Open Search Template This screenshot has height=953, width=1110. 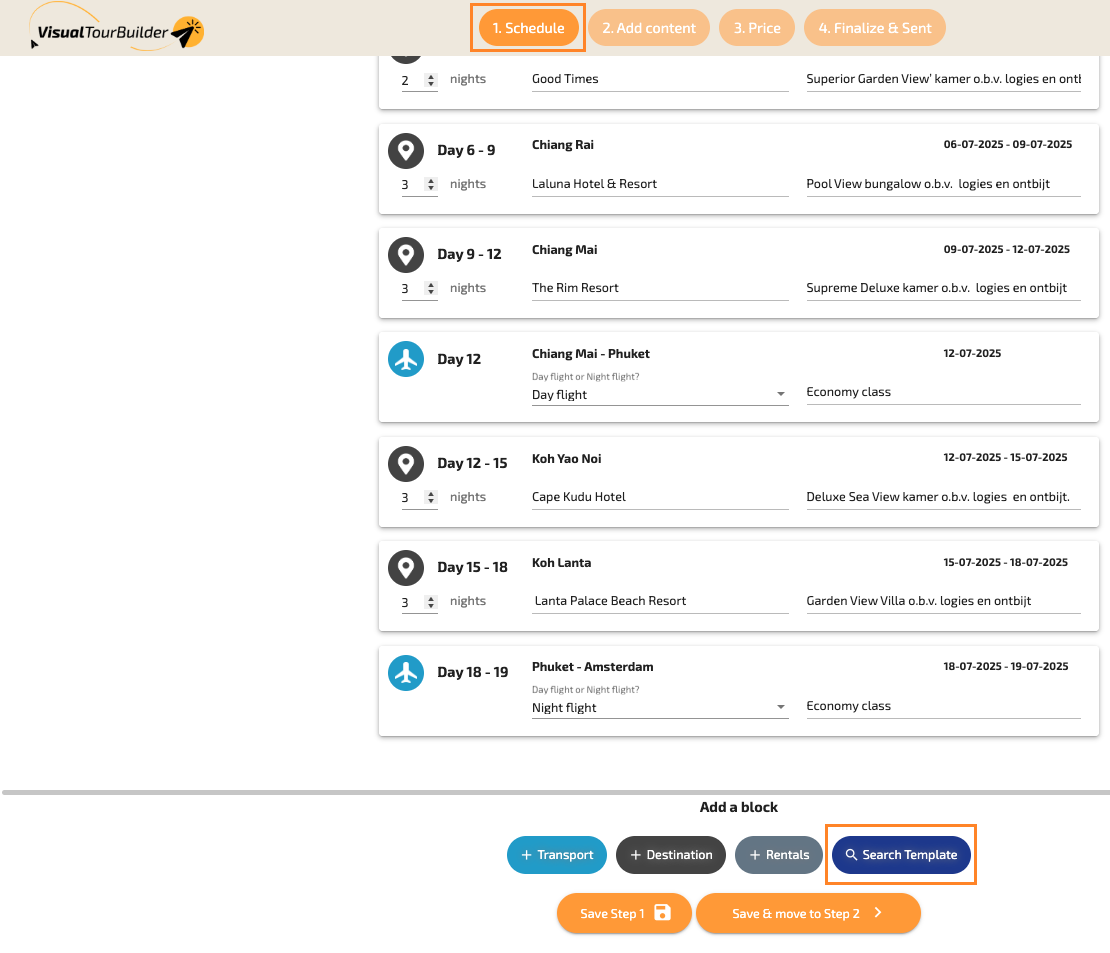tap(900, 855)
